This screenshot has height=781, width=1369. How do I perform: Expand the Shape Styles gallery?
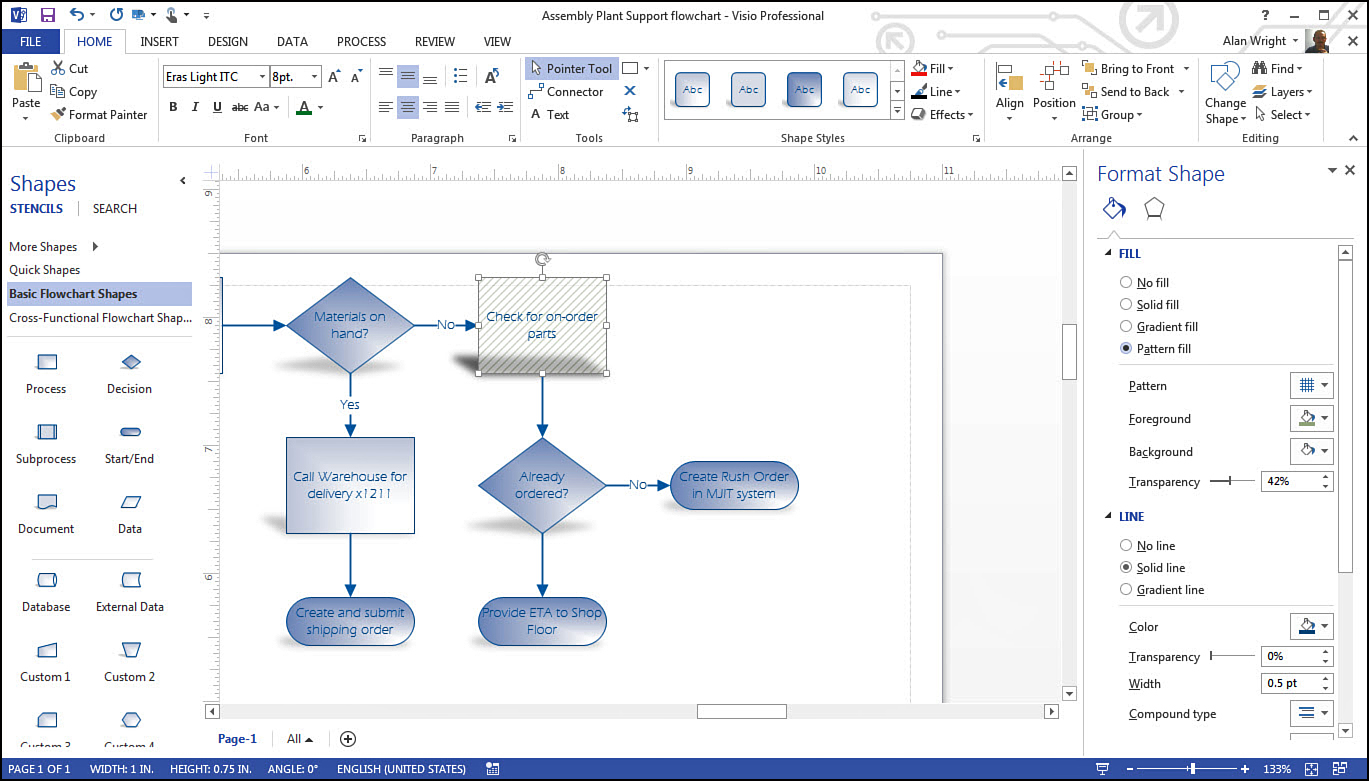pos(897,112)
